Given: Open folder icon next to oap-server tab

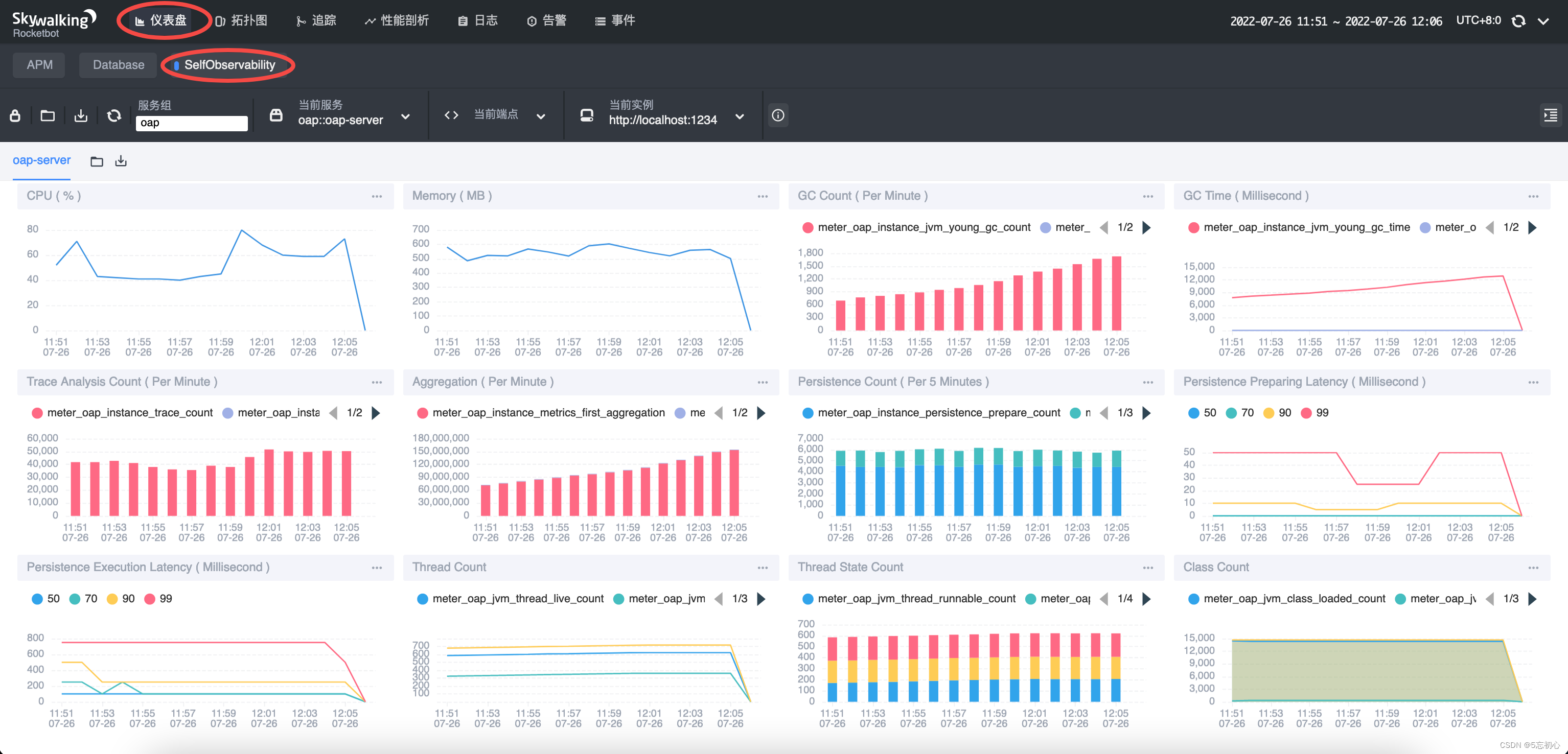Looking at the screenshot, I should [97, 161].
